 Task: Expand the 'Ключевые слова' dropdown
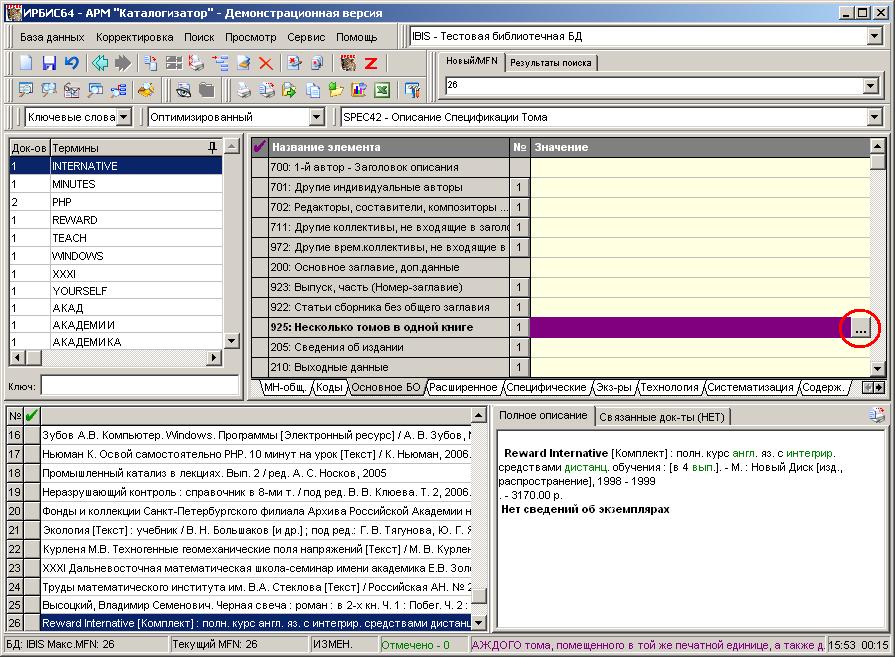pos(123,117)
